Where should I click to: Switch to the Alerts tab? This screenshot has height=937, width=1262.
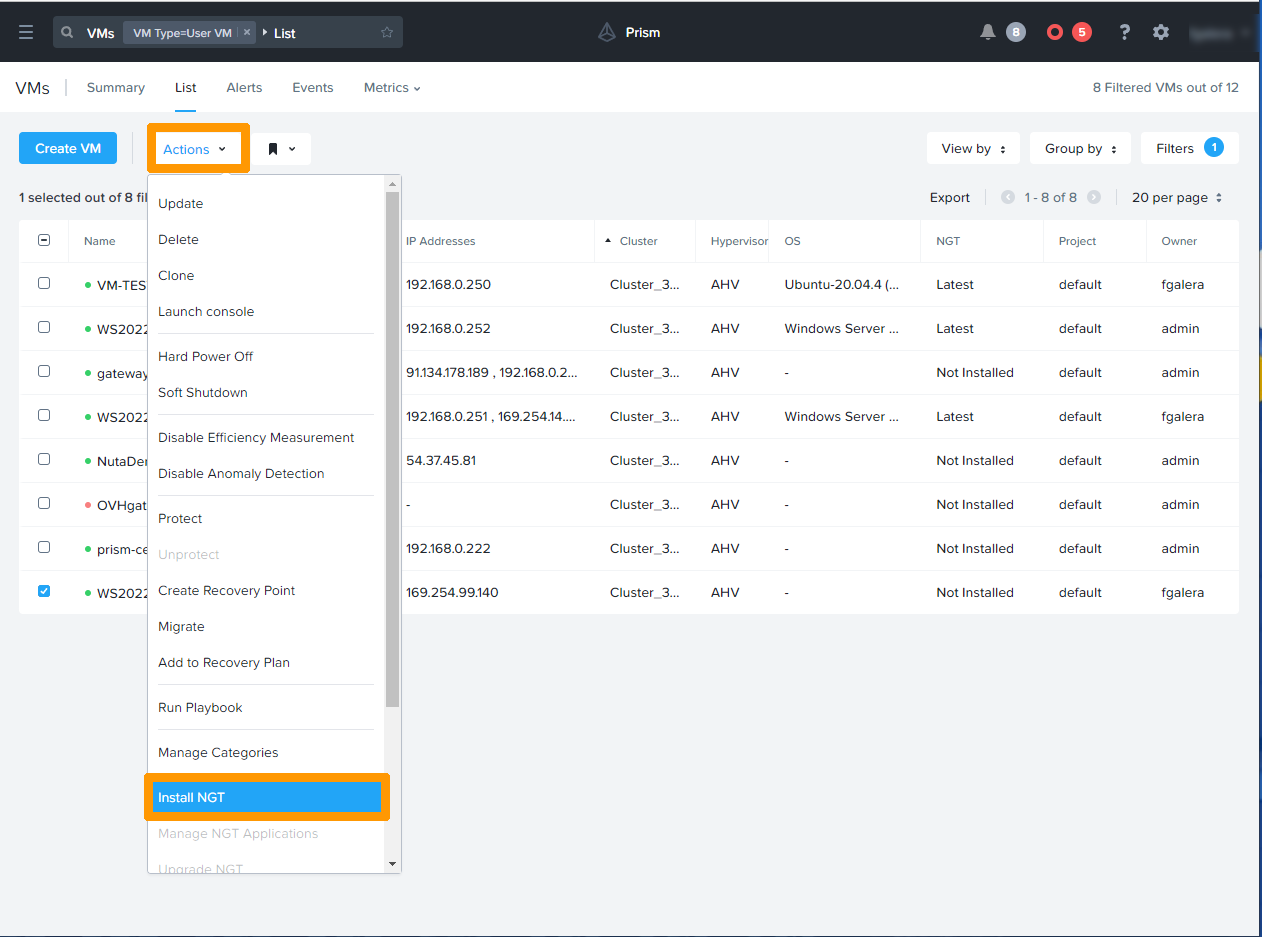pyautogui.click(x=244, y=88)
